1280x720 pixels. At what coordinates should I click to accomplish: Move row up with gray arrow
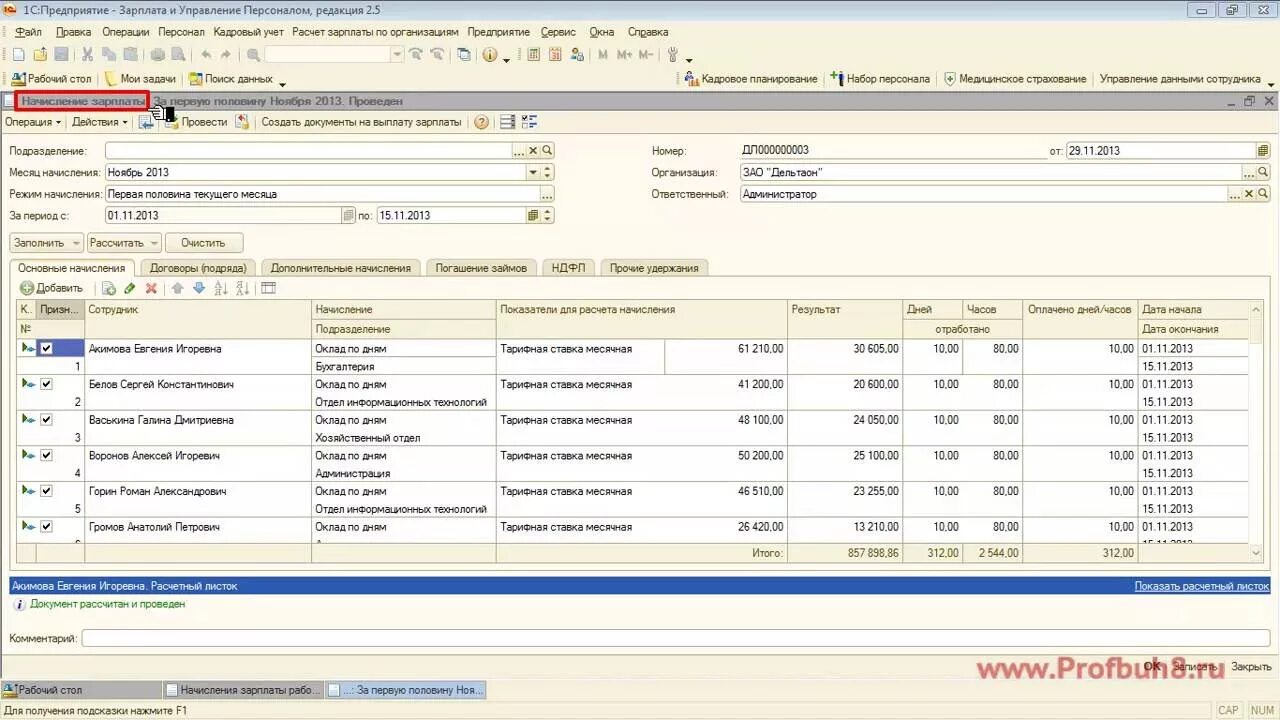[178, 288]
